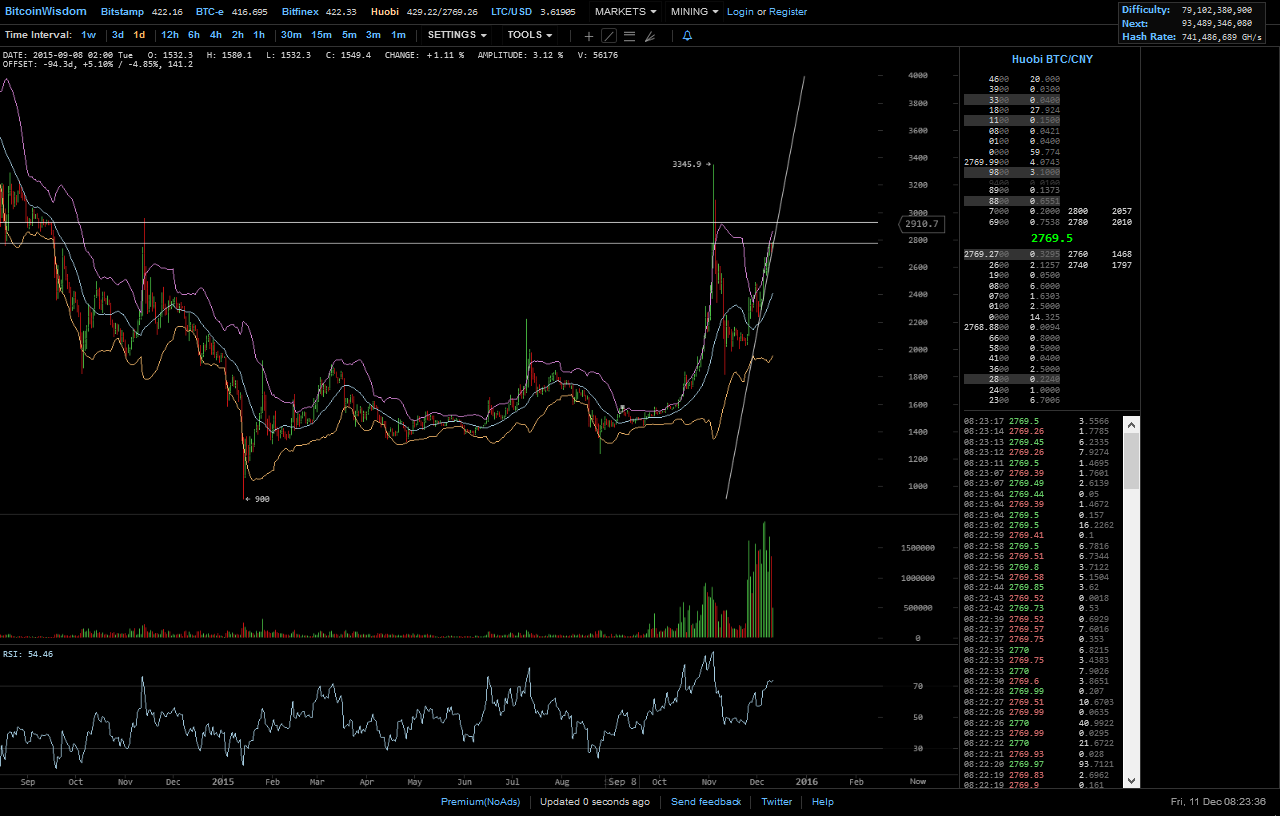Click the price alert bell icon
The height and width of the screenshot is (816, 1280).
685,36
